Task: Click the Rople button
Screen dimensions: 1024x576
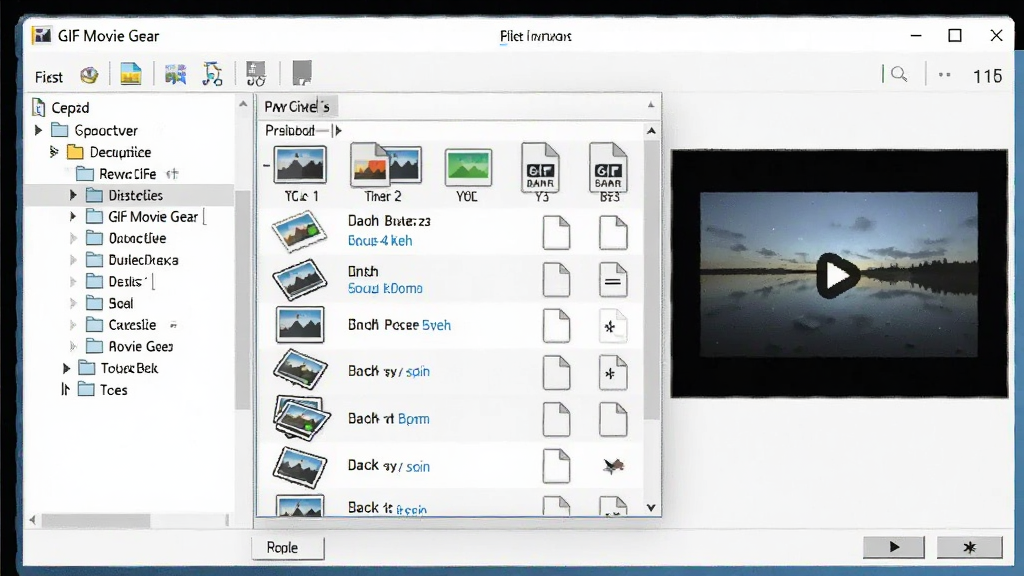Action: (288, 547)
